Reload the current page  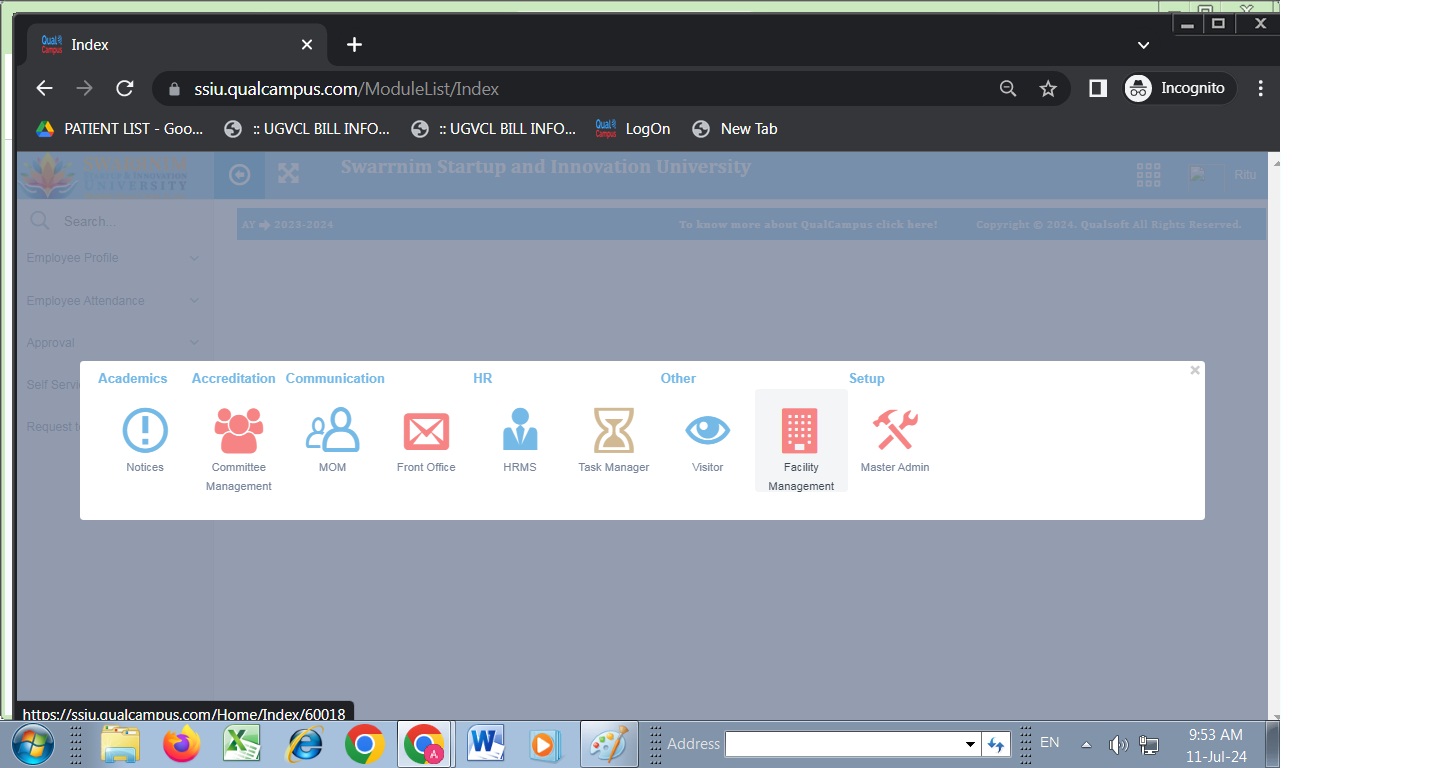point(125,88)
